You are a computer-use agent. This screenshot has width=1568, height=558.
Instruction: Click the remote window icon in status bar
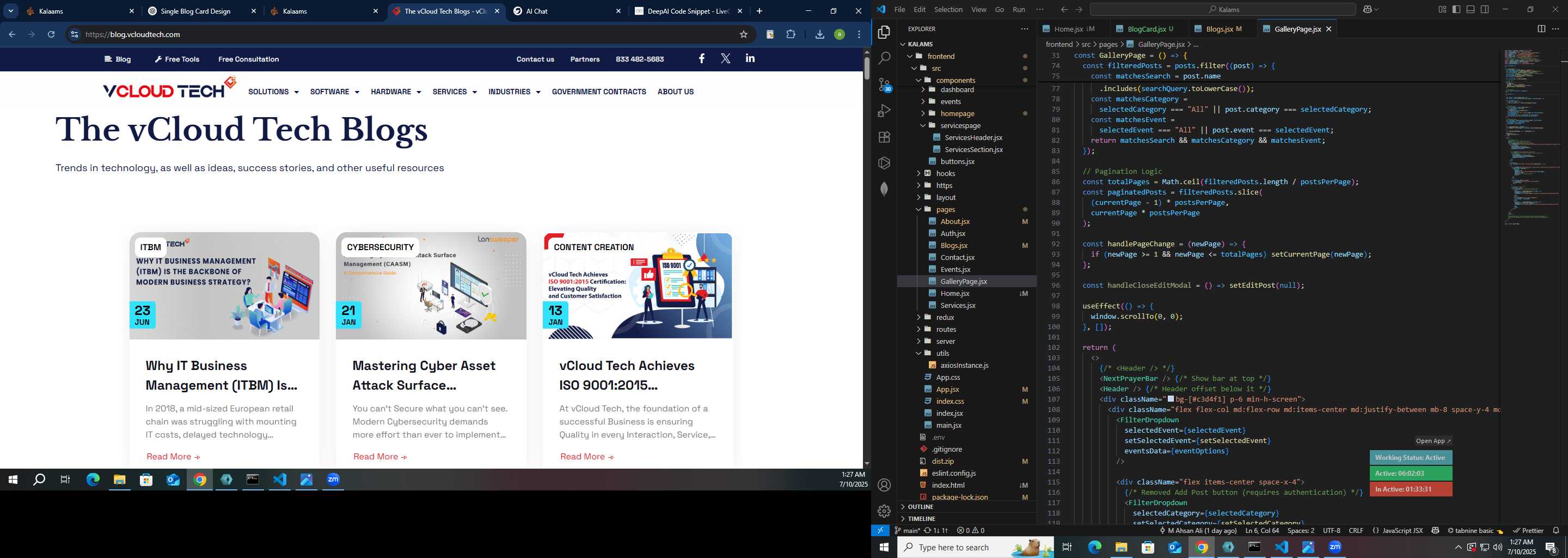[880, 531]
